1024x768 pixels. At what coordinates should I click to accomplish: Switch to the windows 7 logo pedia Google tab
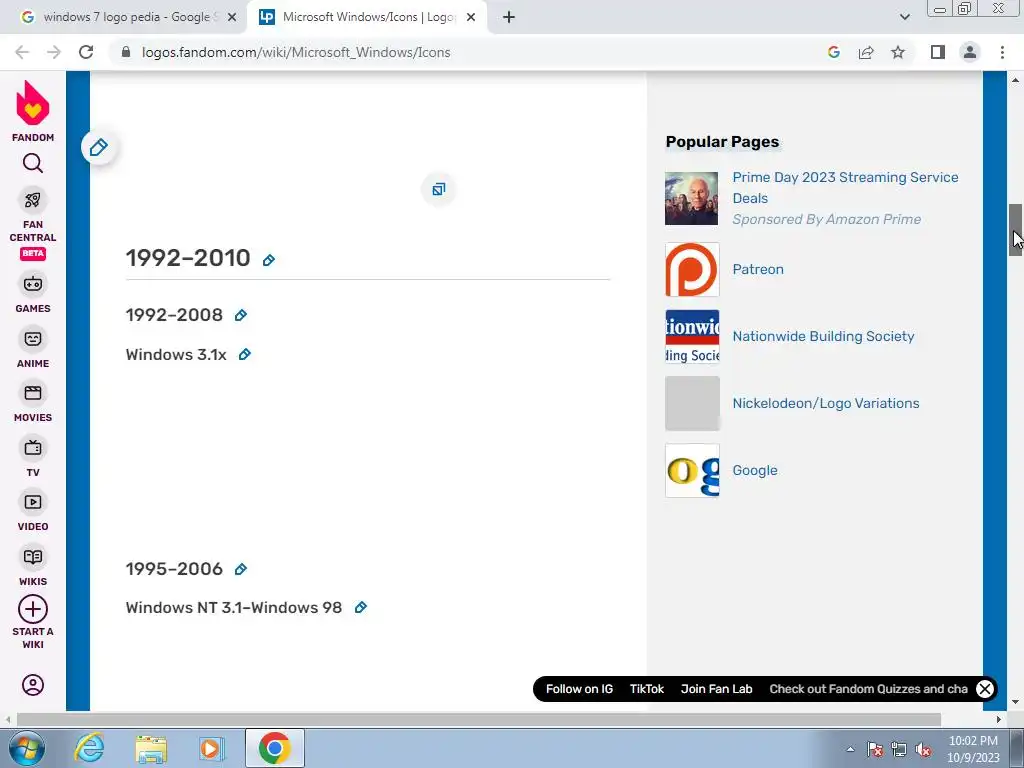tap(124, 17)
